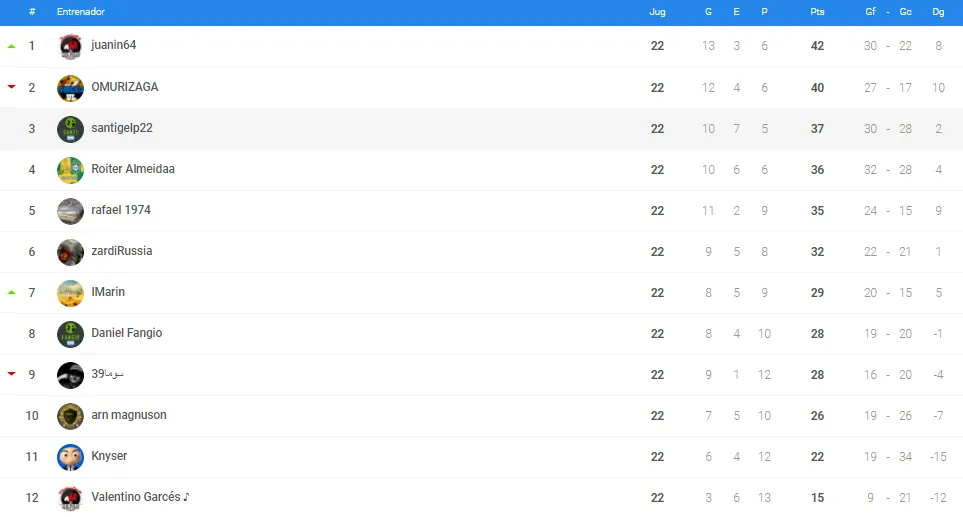This screenshot has height=517, width=963.
Task: Click the red down arrow at position 9
Action: (11, 373)
